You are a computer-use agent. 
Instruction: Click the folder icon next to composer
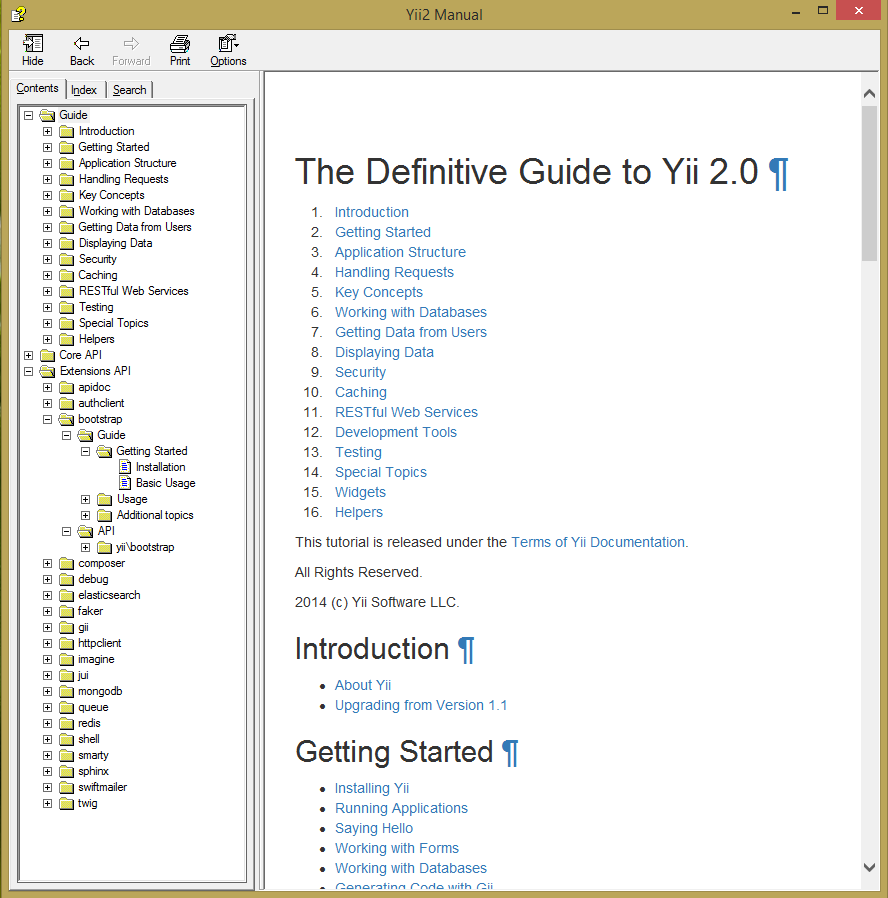pos(66,564)
